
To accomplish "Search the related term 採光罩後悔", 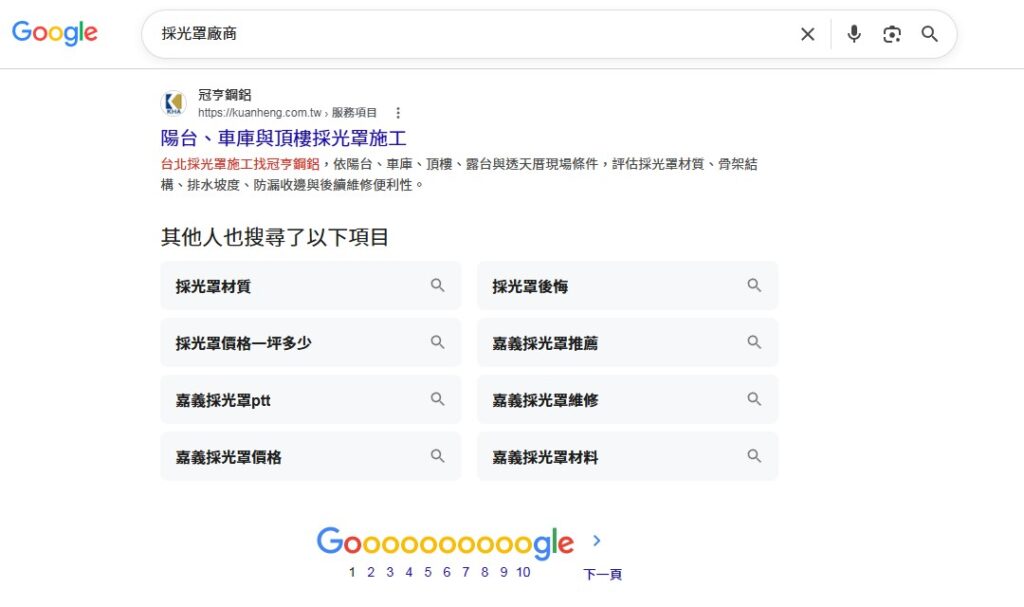I will click(628, 286).
